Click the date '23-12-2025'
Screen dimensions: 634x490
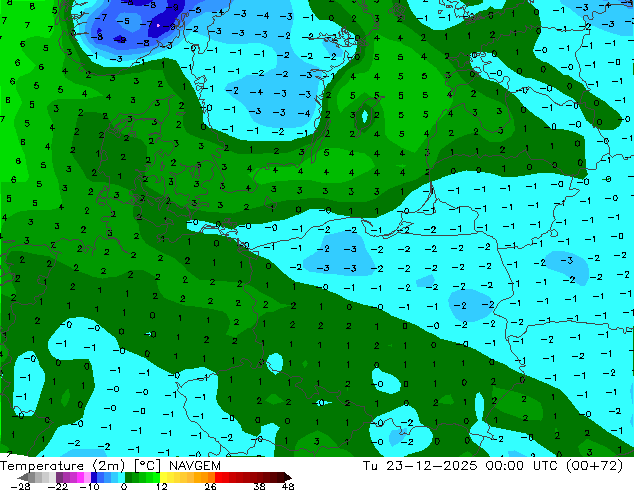click(x=431, y=466)
